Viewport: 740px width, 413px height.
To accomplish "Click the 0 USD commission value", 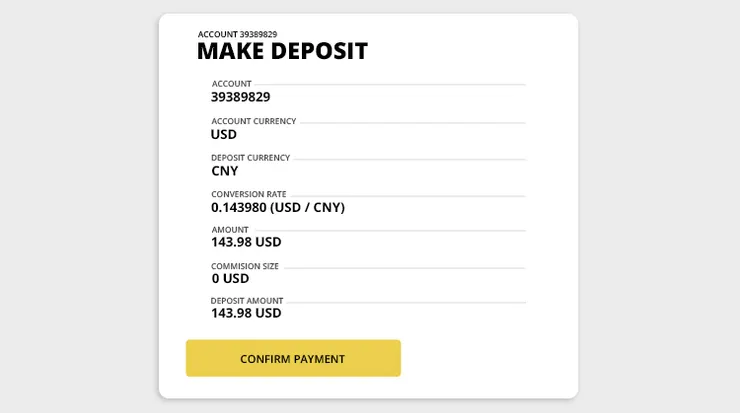I will point(230,279).
